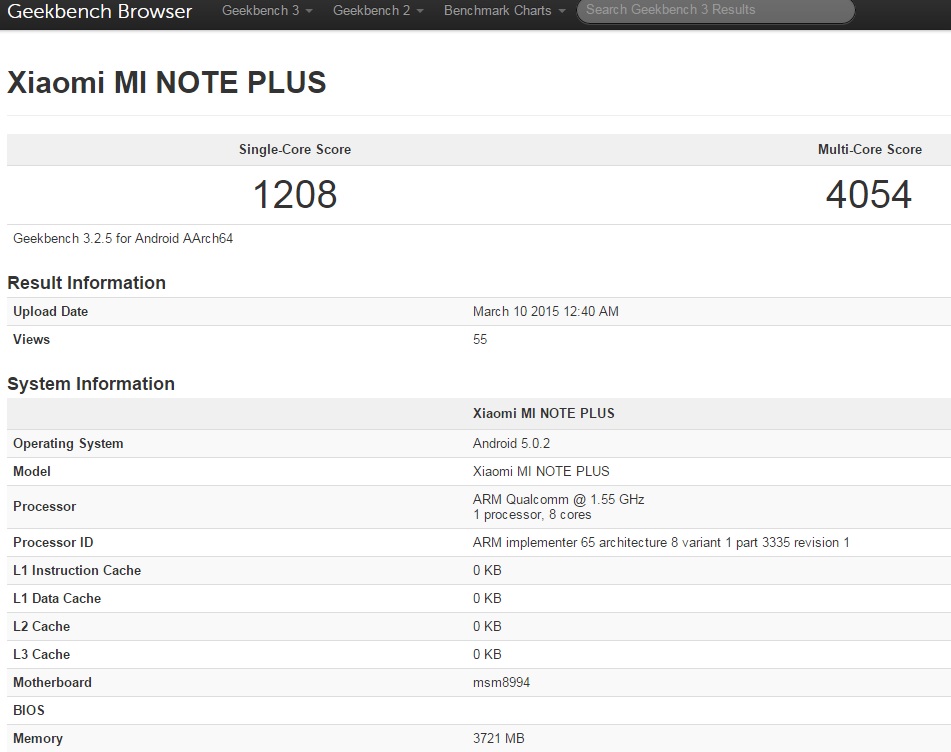951x752 pixels.
Task: Open the Geekbench Browser home link
Action: [99, 11]
